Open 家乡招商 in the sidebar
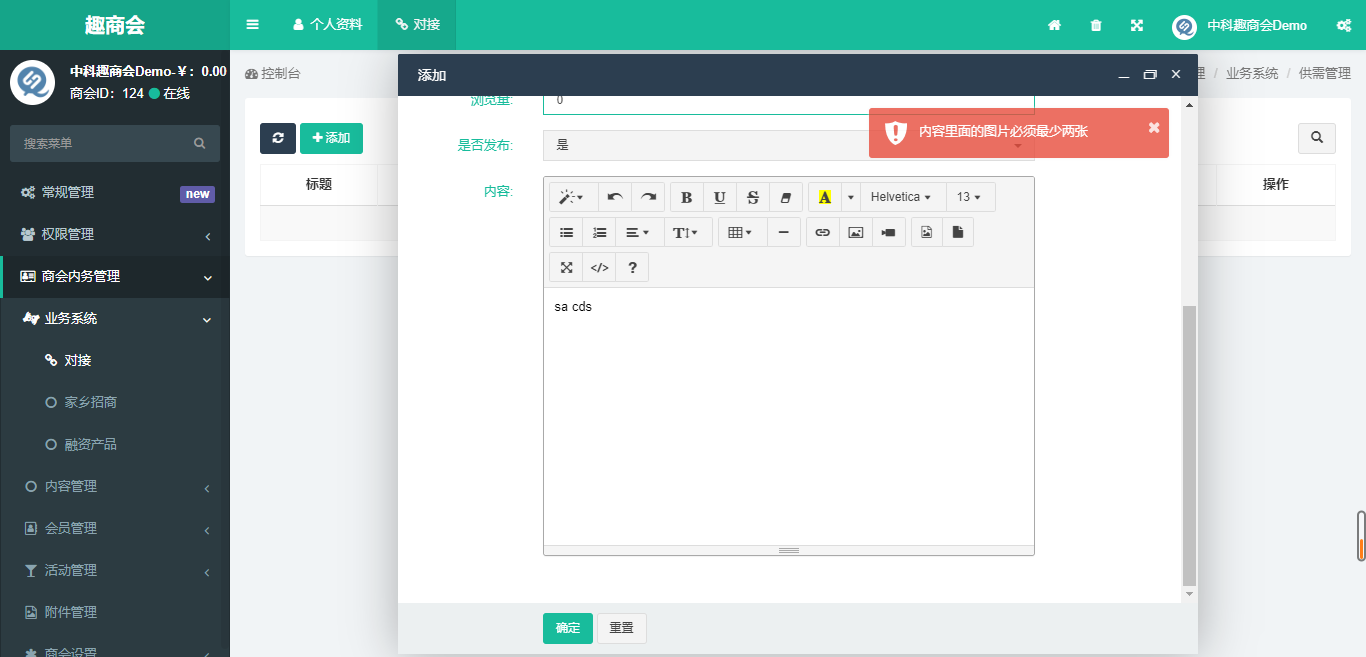The image size is (1366, 657). (90, 402)
